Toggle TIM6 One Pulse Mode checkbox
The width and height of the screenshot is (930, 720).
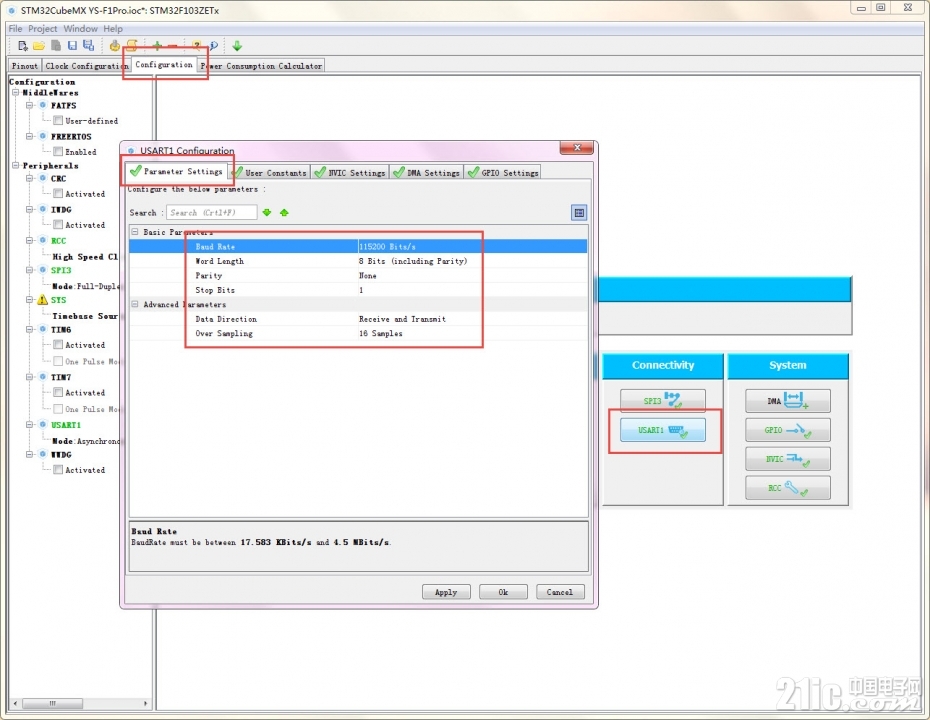point(58,361)
